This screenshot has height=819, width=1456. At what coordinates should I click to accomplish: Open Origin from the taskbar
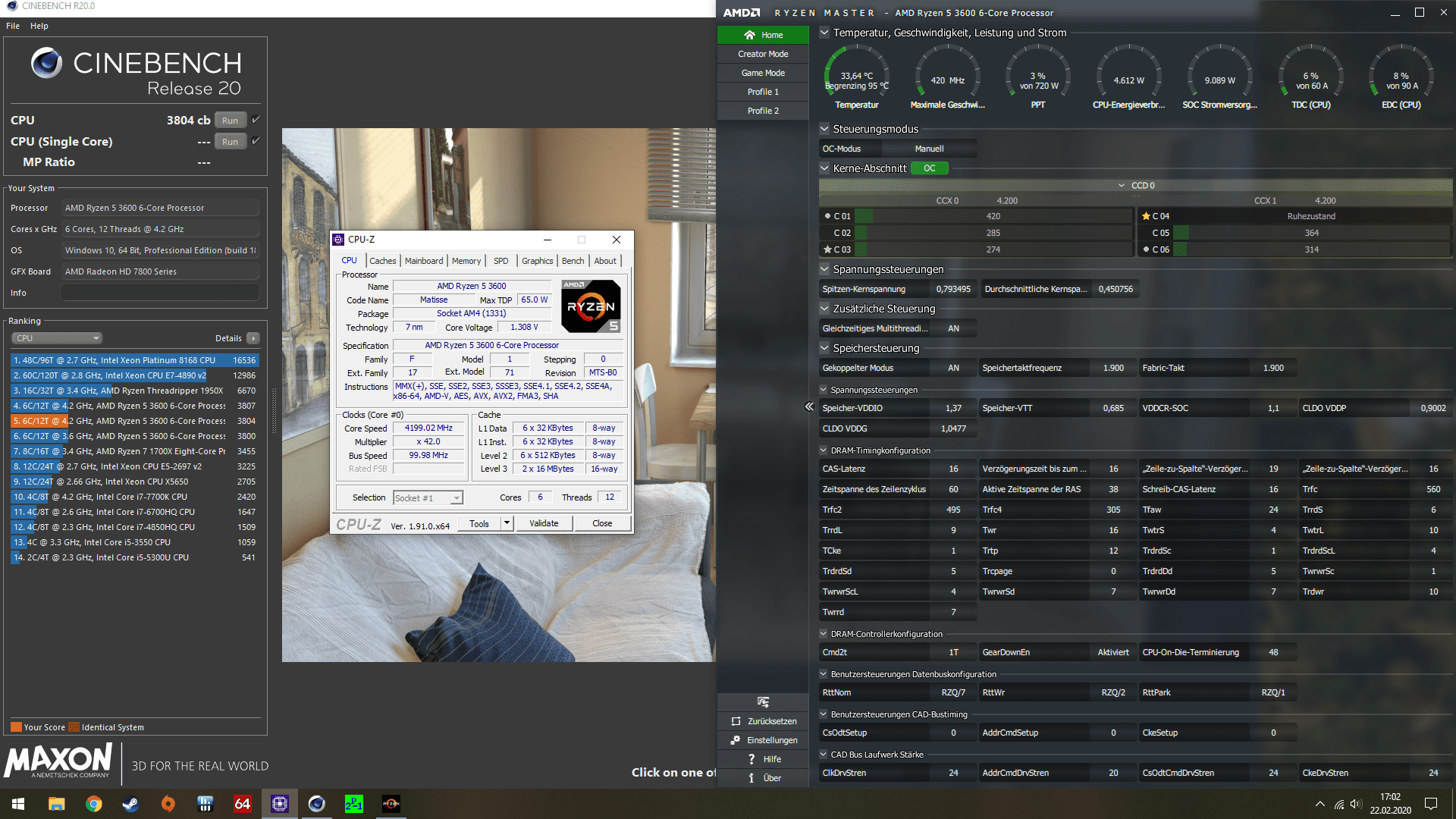click(x=168, y=804)
